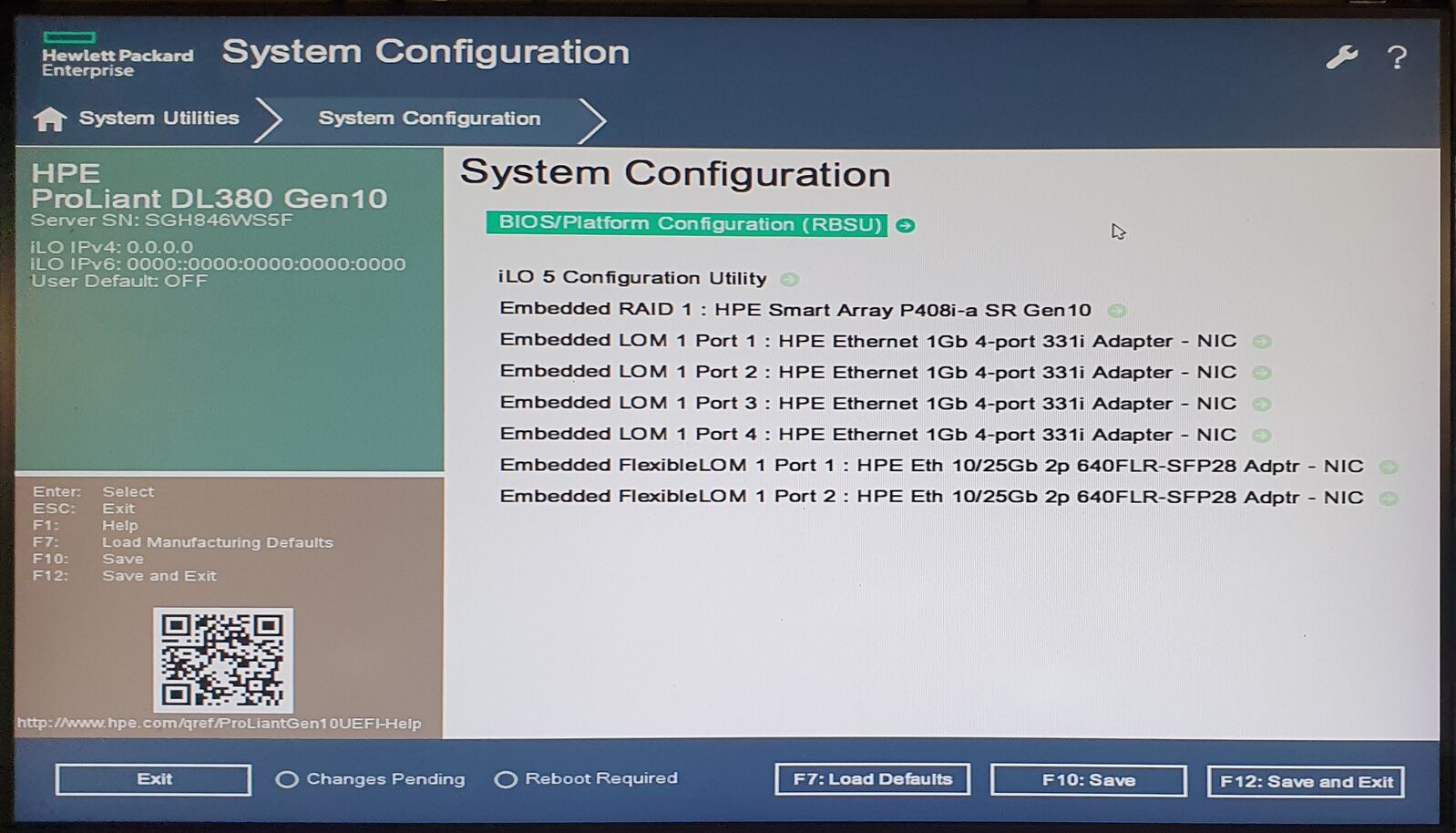Click arrow icon beside Embedded RAID 1 entry

(x=1116, y=311)
